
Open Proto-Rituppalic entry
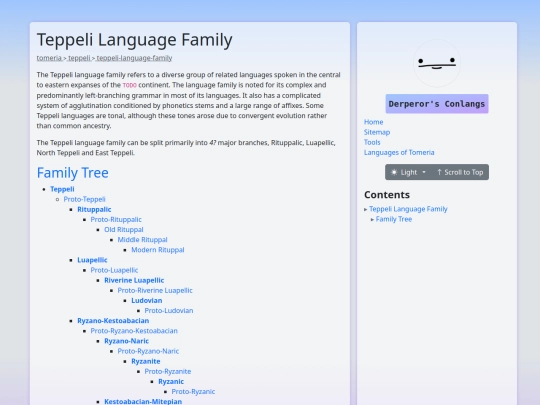[x=116, y=219]
